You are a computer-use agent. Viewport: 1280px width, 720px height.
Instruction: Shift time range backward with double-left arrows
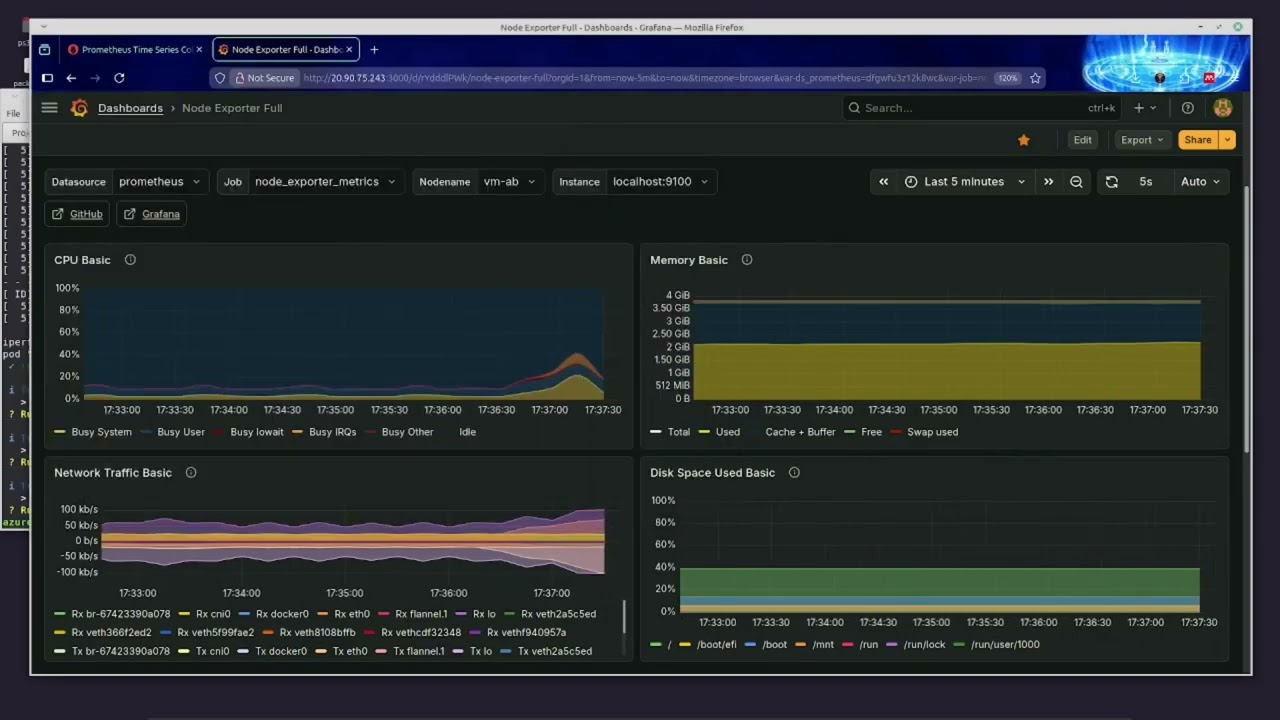click(x=884, y=182)
